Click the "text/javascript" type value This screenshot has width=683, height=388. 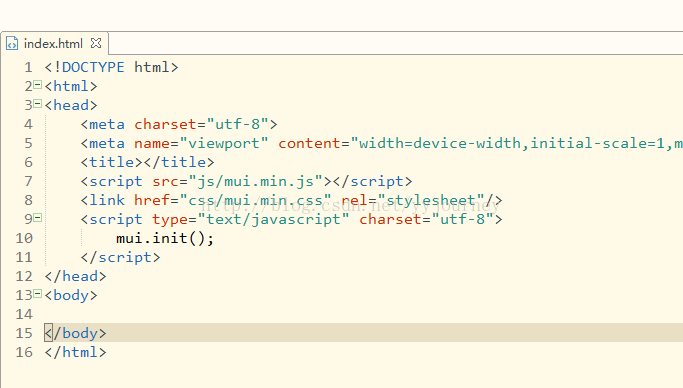tap(273, 219)
